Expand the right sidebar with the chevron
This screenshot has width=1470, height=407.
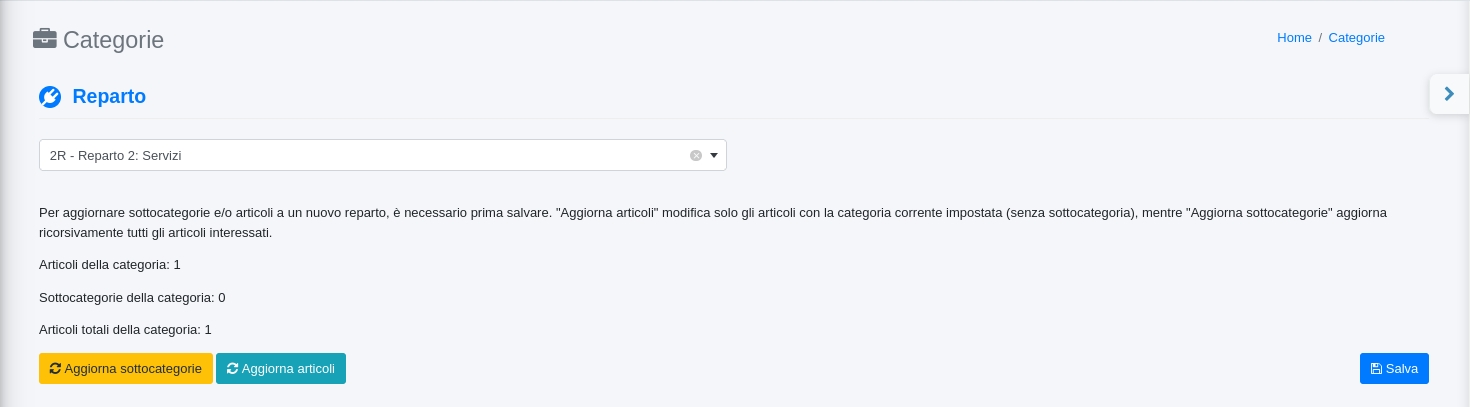[x=1449, y=94]
